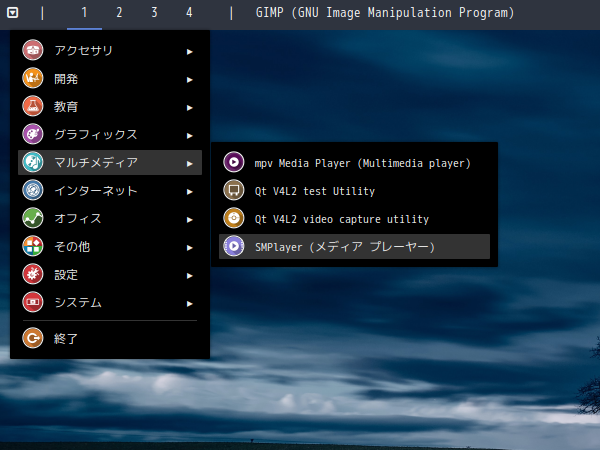Viewport: 600px width, 450px height.
Task: Launch SMPlayer (メディア プレーヤー)
Action: pyautogui.click(x=354, y=246)
